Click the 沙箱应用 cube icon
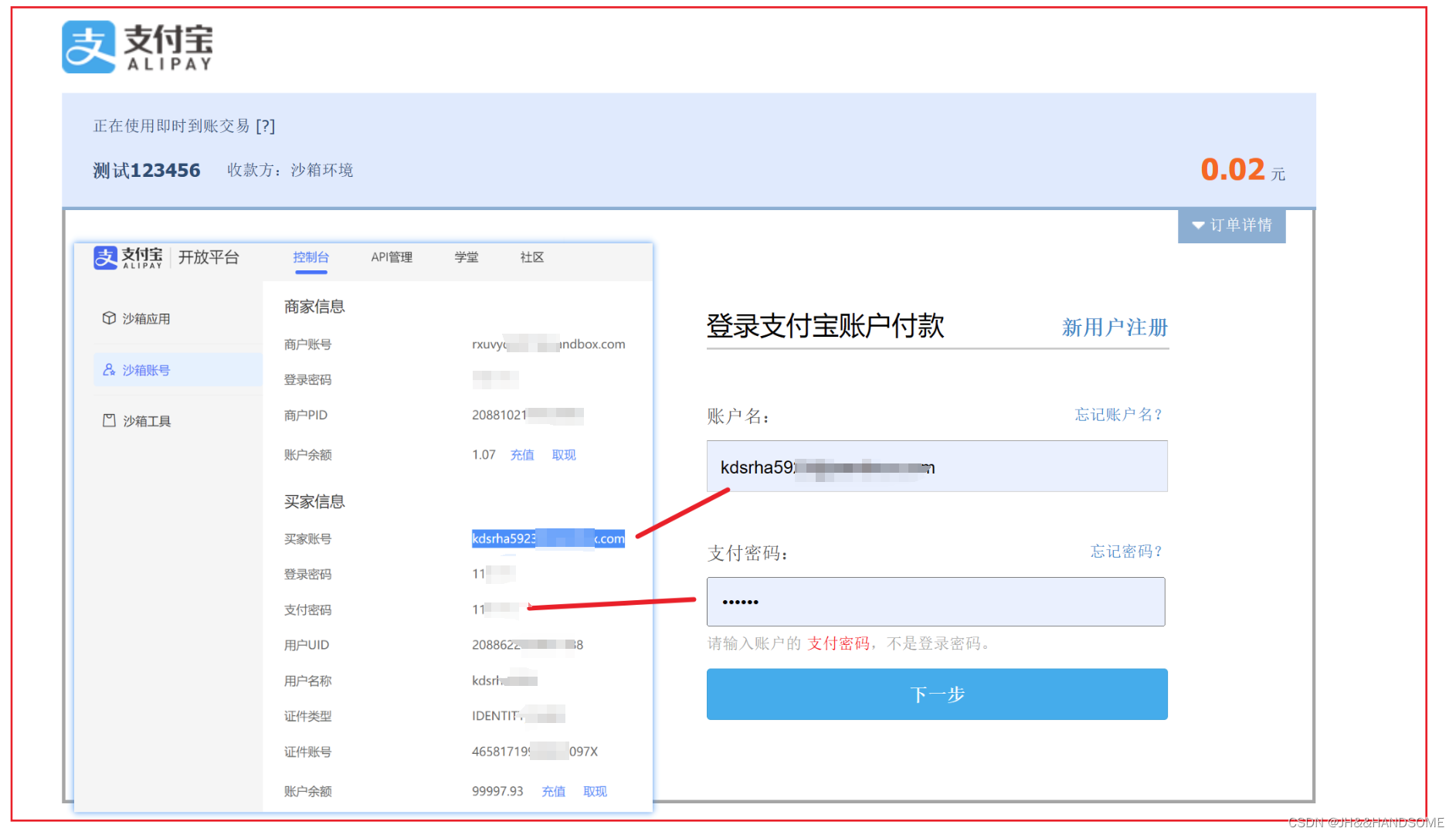Screen dimensions: 1456x835 [x=109, y=318]
